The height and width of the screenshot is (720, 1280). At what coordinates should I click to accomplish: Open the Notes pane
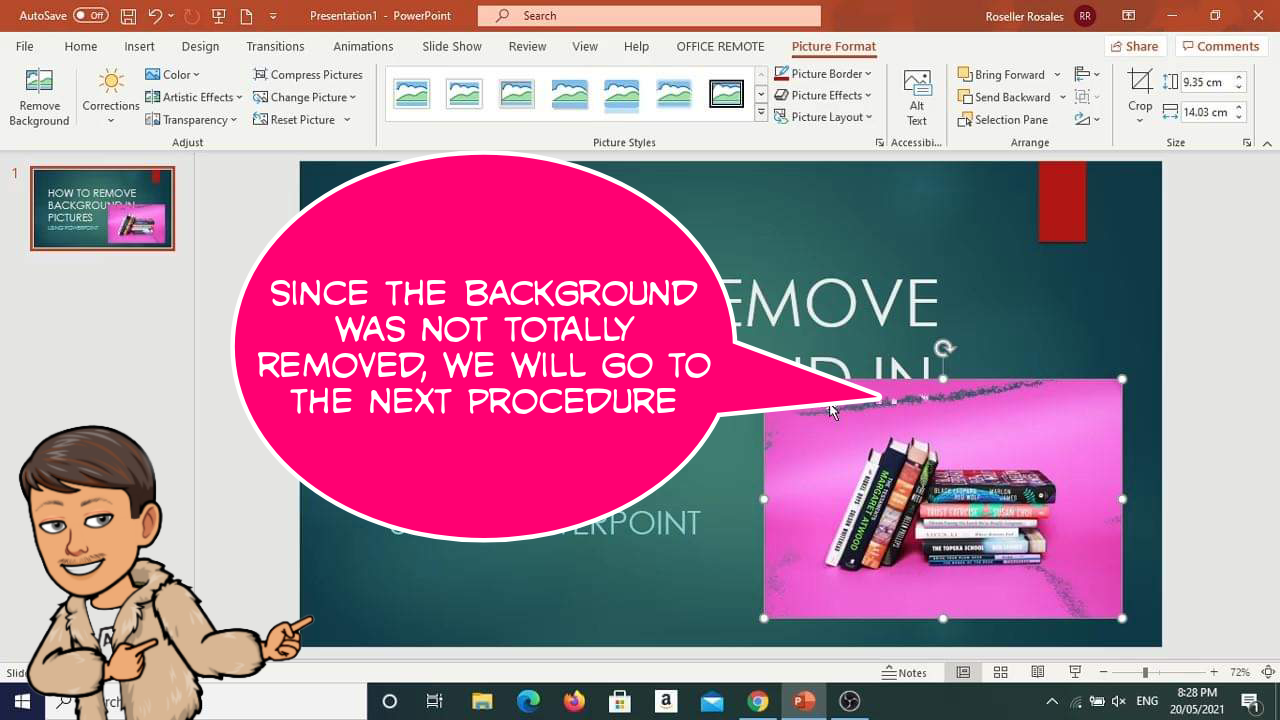[904, 671]
